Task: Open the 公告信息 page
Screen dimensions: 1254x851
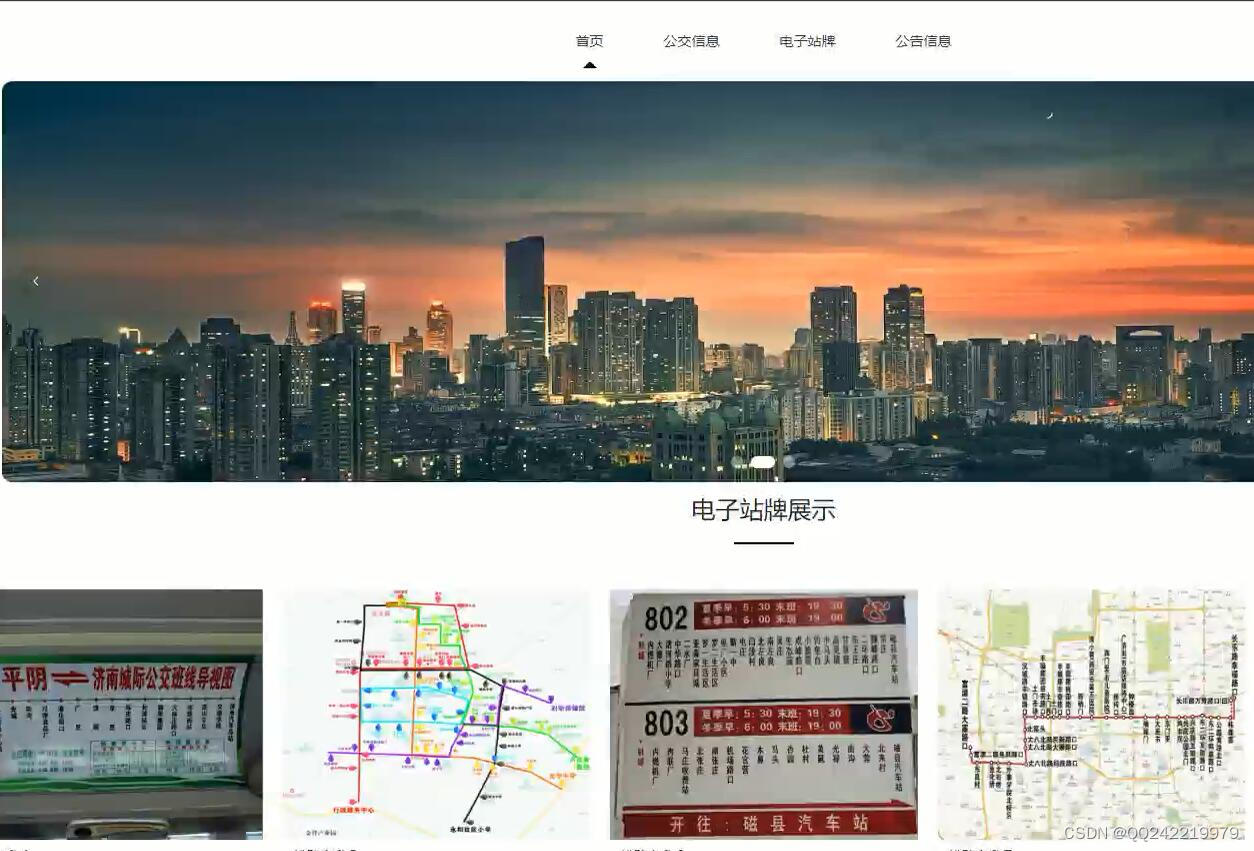Action: [922, 41]
